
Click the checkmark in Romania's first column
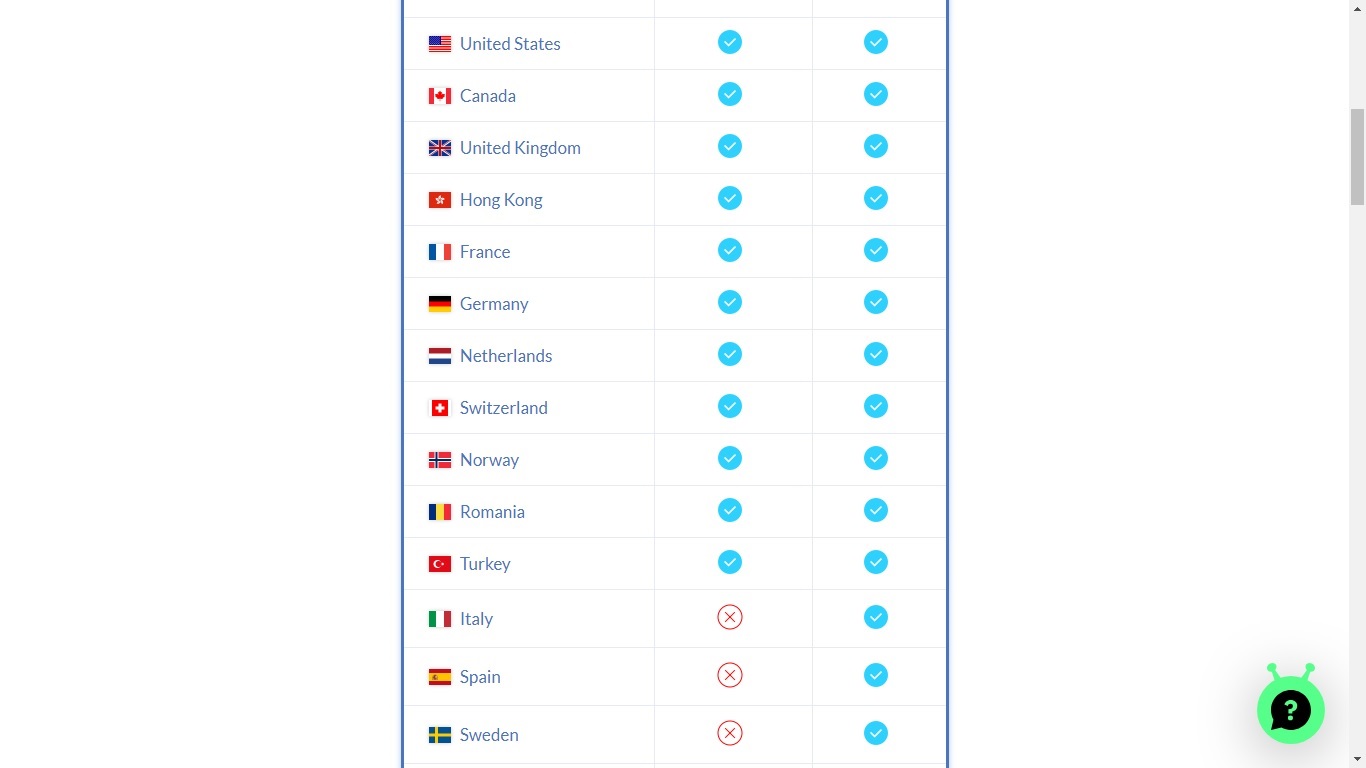pyautogui.click(x=730, y=510)
